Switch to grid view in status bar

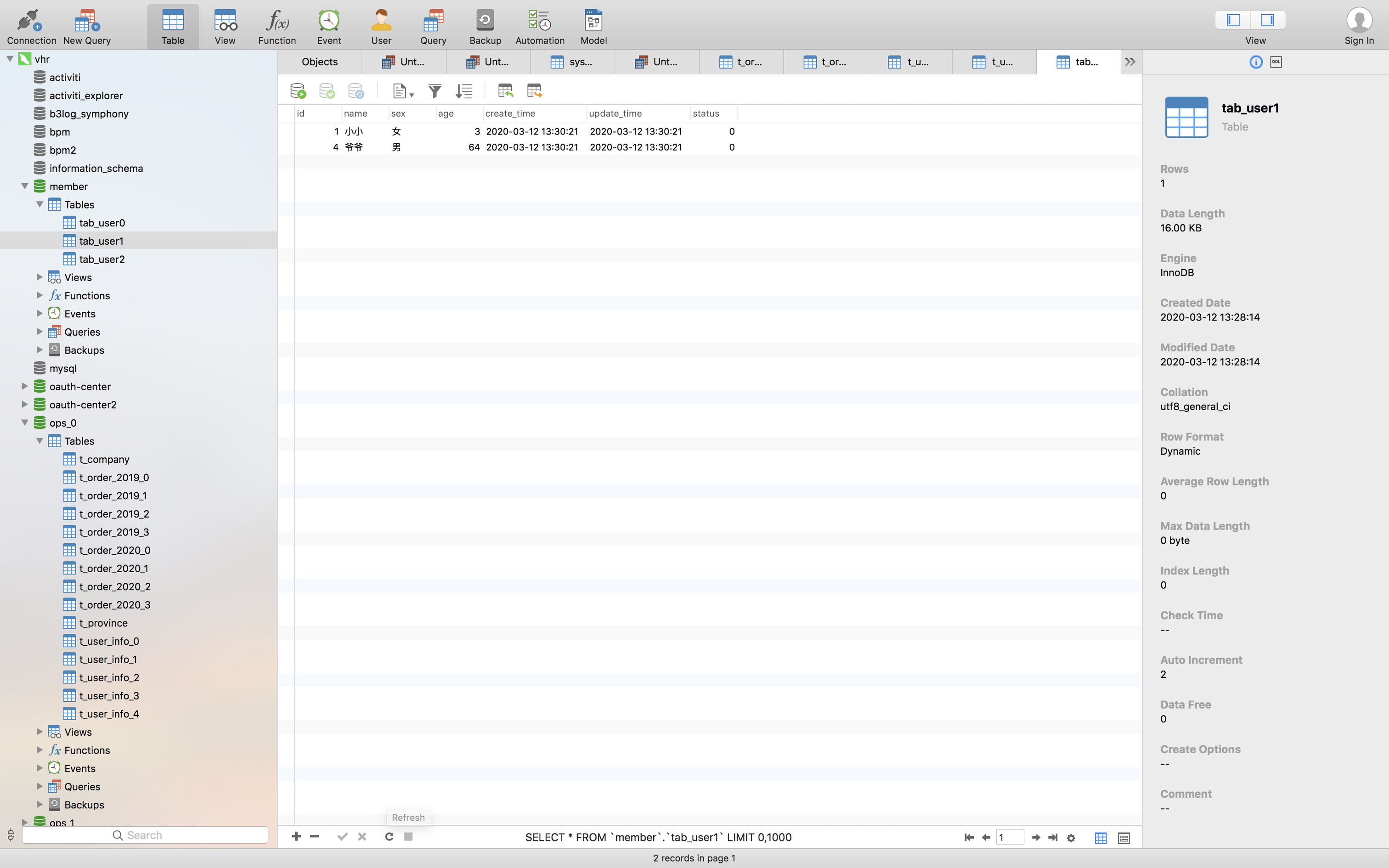[x=1100, y=838]
